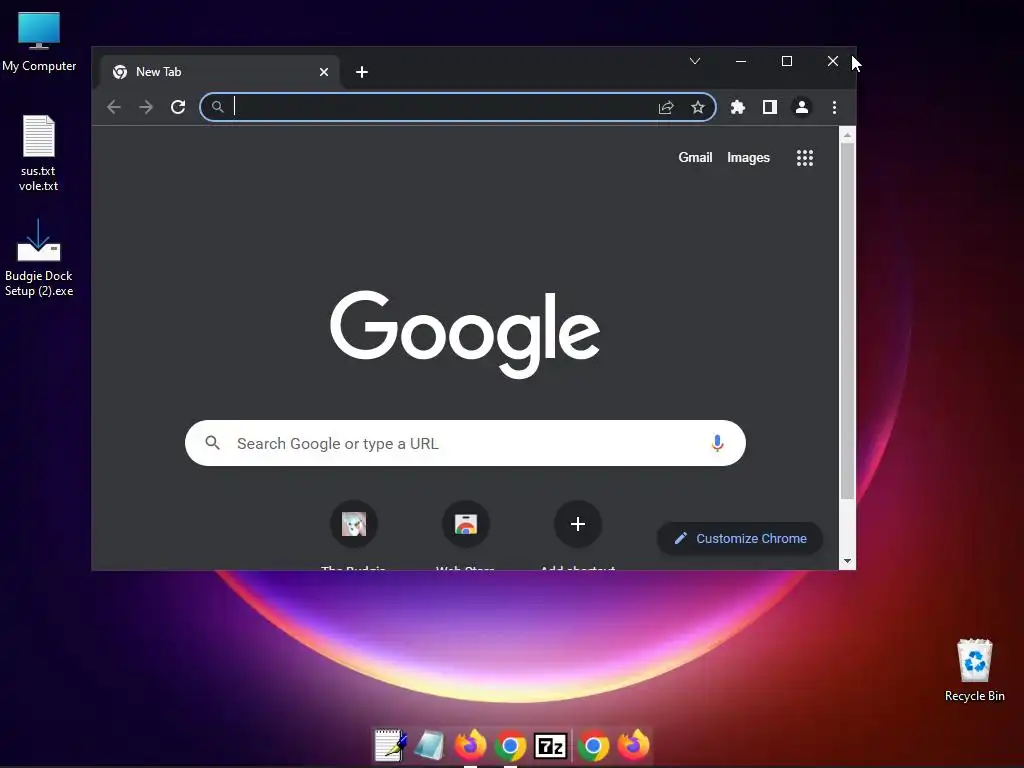Click the forward navigation arrow
Viewport: 1024px width, 768px height.
coord(146,107)
